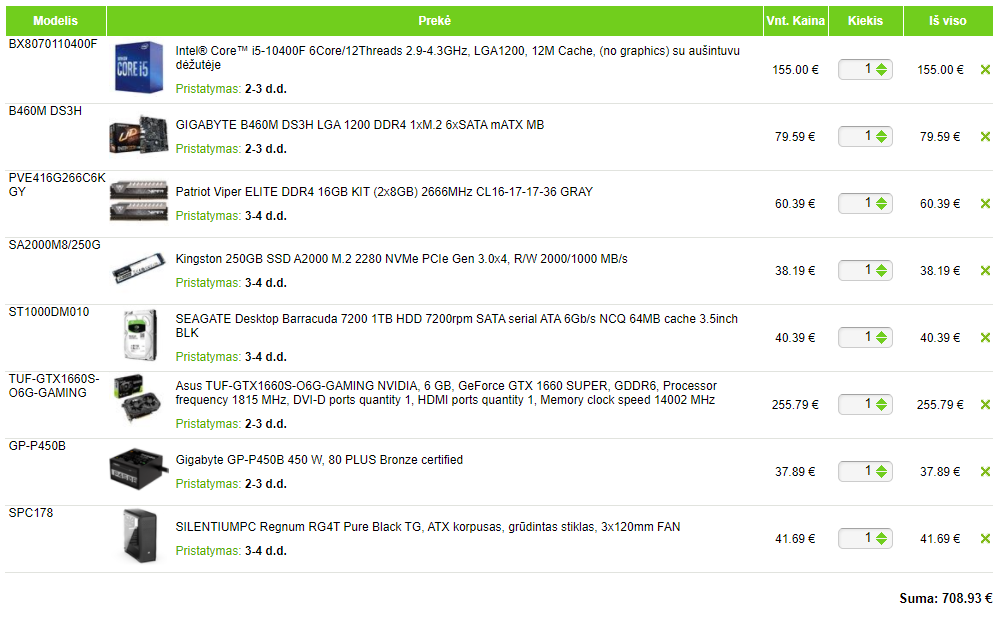Open the Patriot Viper ELITE DDR4 product link
This screenshot has height=633, width=998.
coord(384,191)
